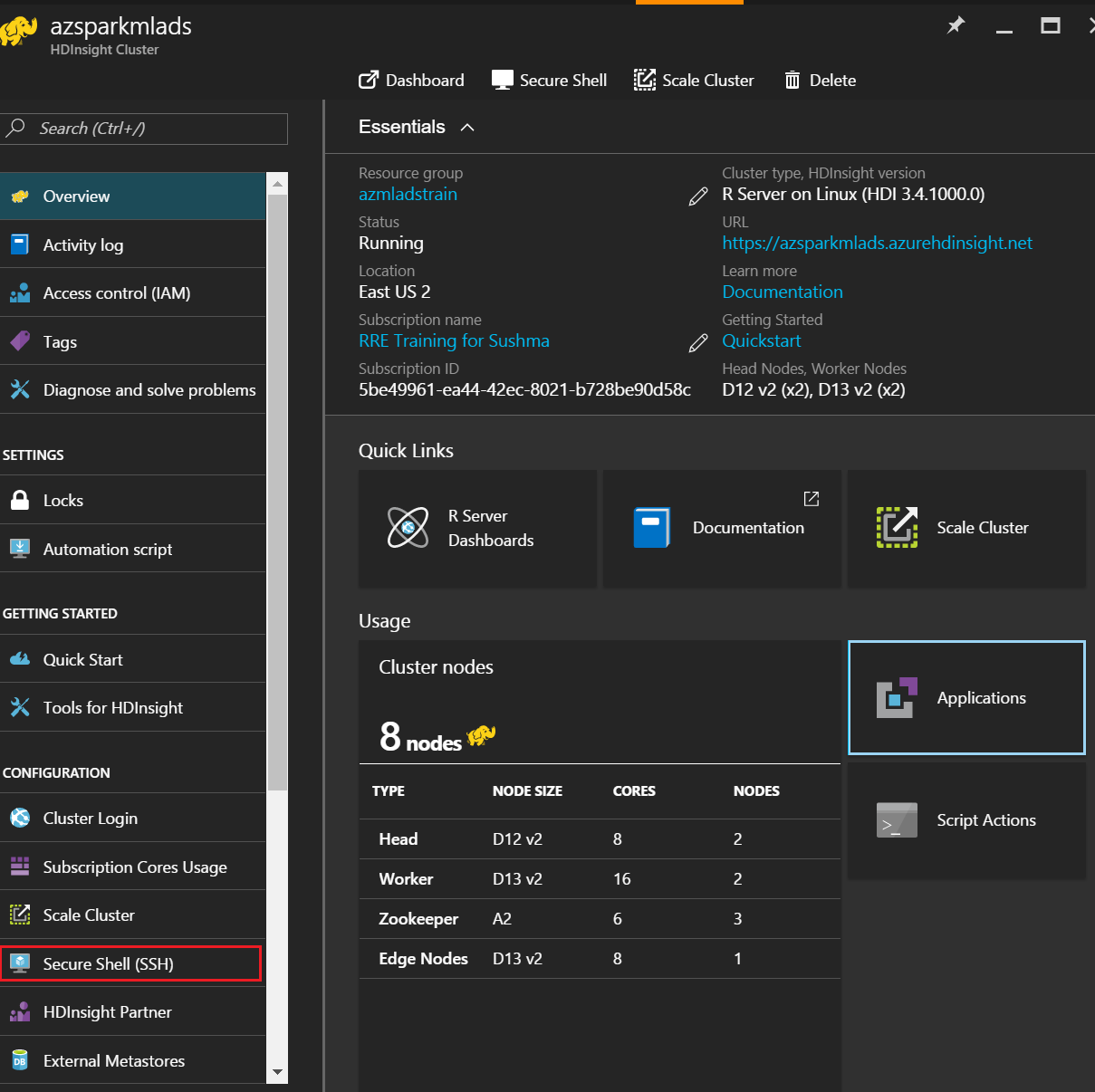1095x1092 pixels.
Task: Click the Subscription Cores Usage grid icon
Action: (20, 867)
